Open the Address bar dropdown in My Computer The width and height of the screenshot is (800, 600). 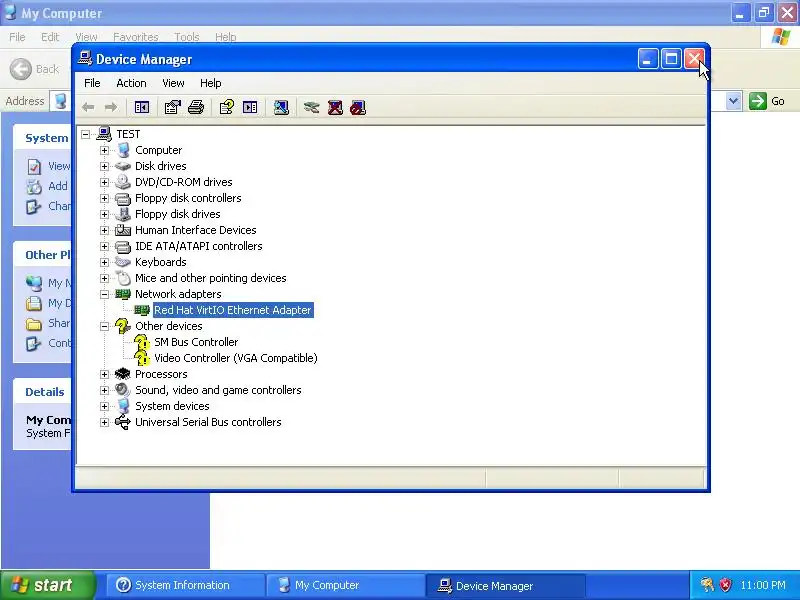tap(733, 101)
